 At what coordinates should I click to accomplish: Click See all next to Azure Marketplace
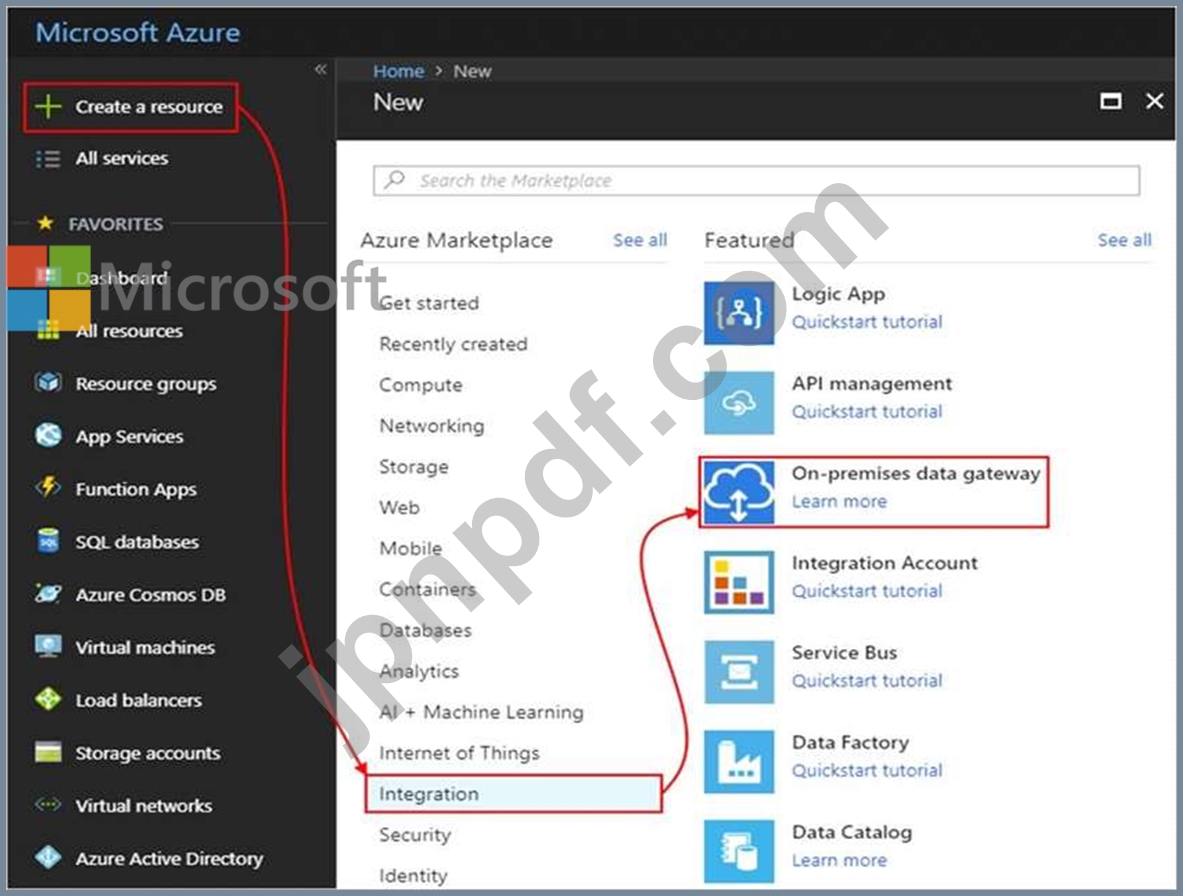640,240
